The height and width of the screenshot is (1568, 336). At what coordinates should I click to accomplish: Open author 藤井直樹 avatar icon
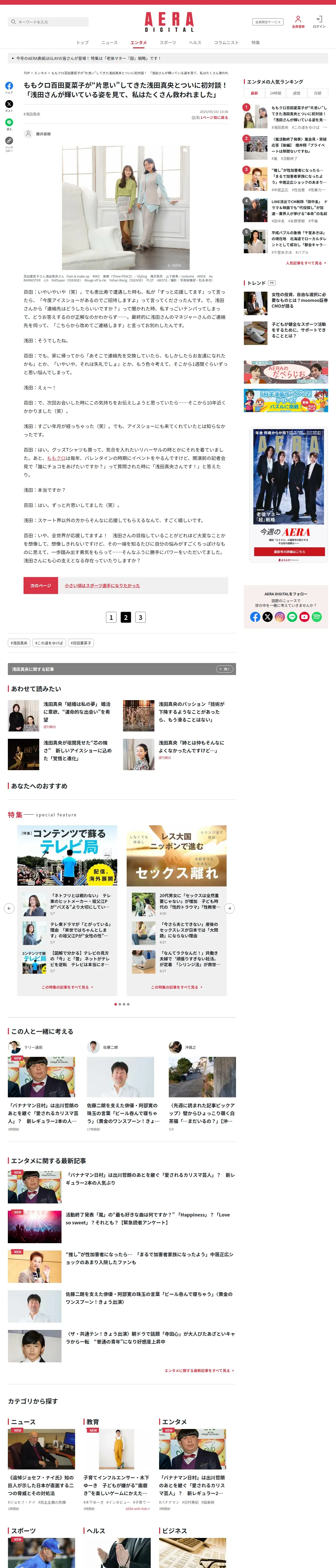28,133
